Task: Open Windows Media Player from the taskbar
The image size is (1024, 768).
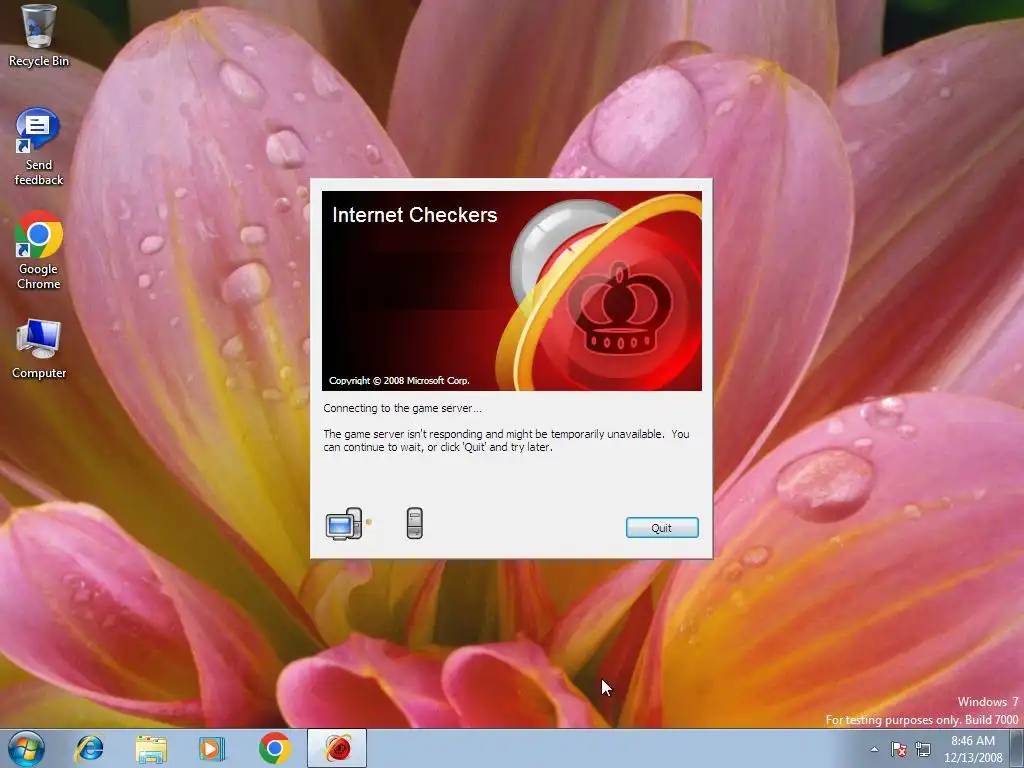Action: (x=212, y=748)
